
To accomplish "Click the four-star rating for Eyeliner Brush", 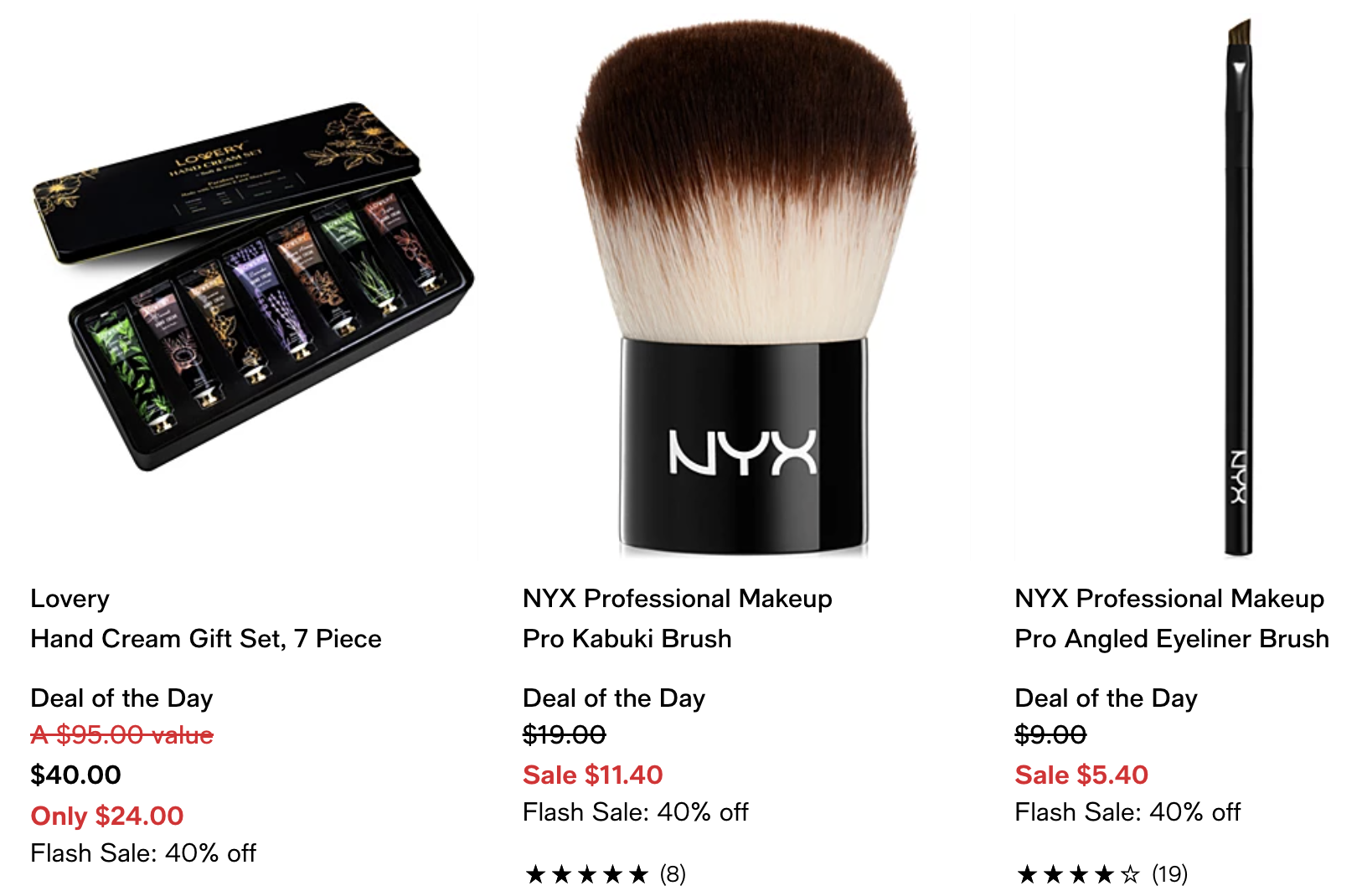I will [1079, 874].
